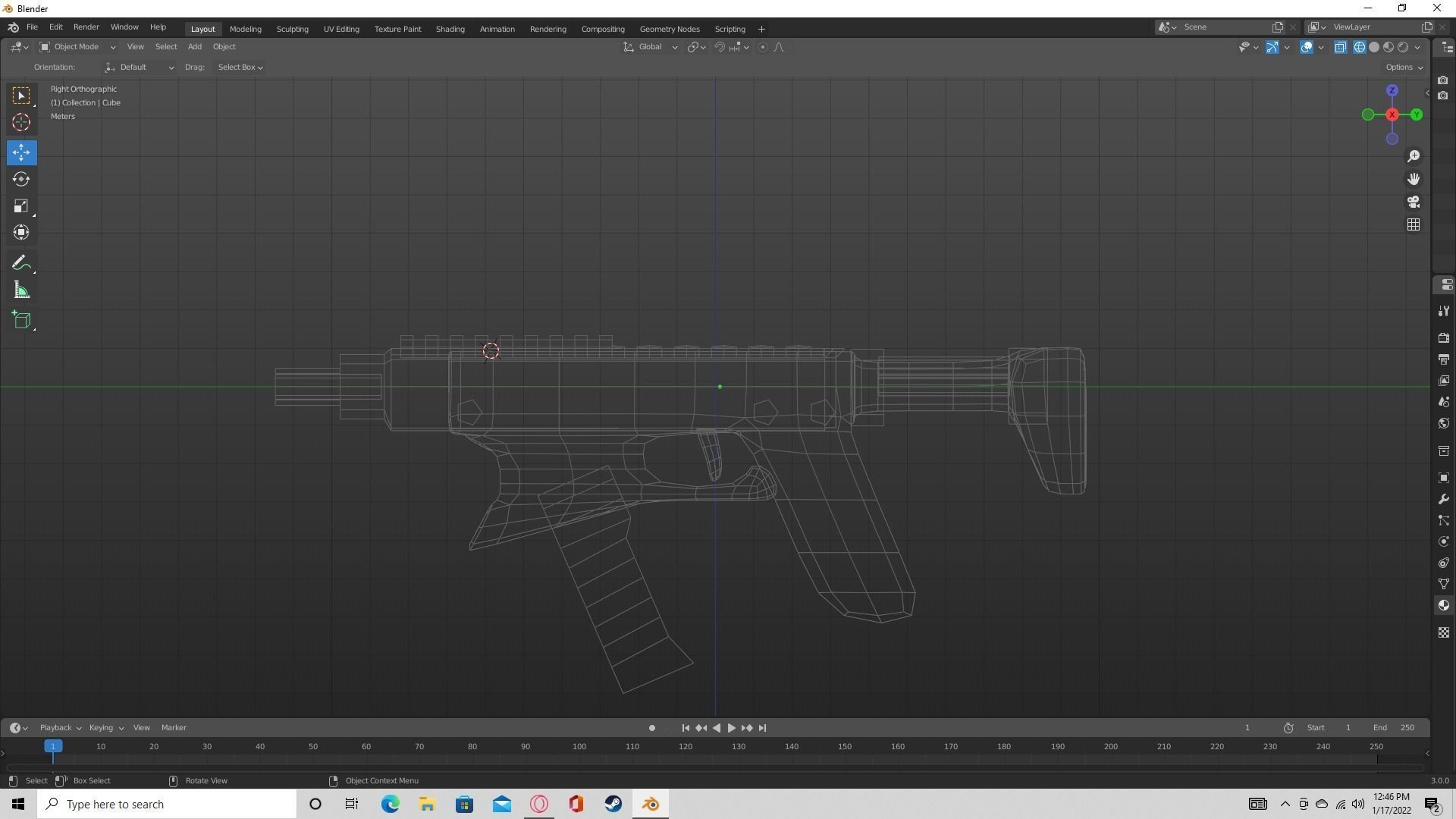Open the Modifier properties wrench icon
Image resolution: width=1456 pixels, height=819 pixels.
pyautogui.click(x=1444, y=499)
